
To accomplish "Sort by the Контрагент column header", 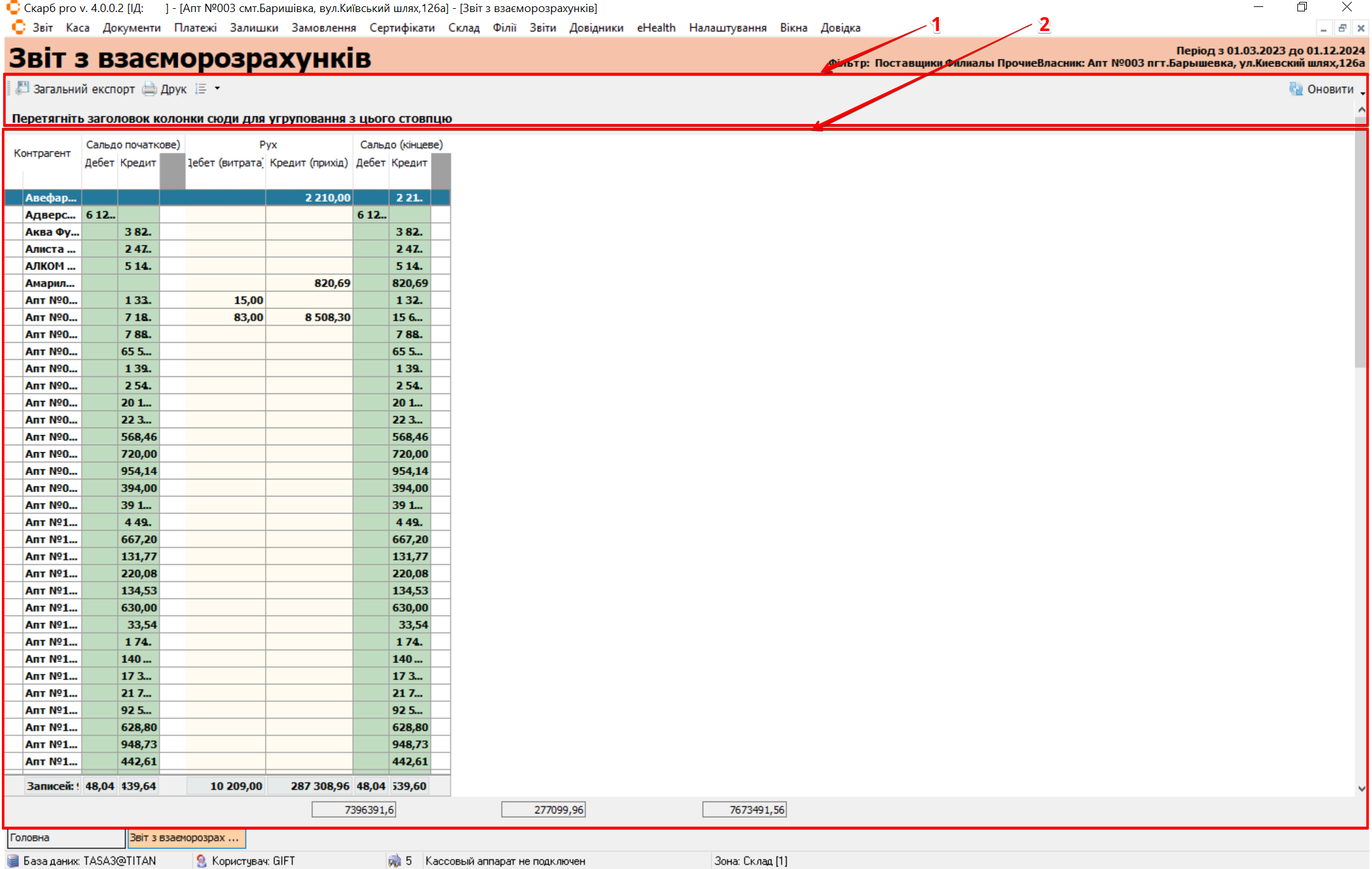I will (x=42, y=153).
